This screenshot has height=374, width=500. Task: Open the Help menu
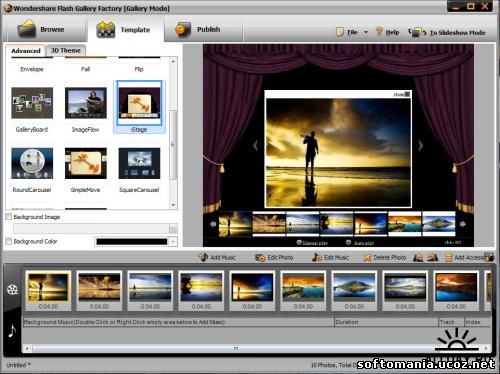pyautogui.click(x=392, y=32)
